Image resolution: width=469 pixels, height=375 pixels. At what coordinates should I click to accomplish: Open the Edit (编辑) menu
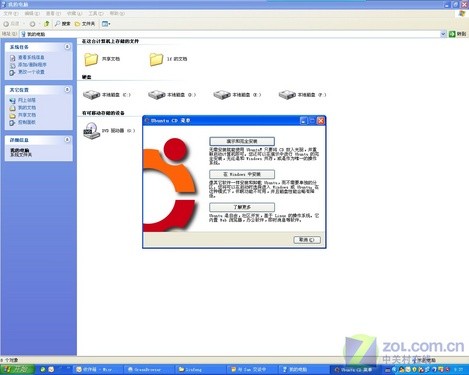tap(32, 13)
